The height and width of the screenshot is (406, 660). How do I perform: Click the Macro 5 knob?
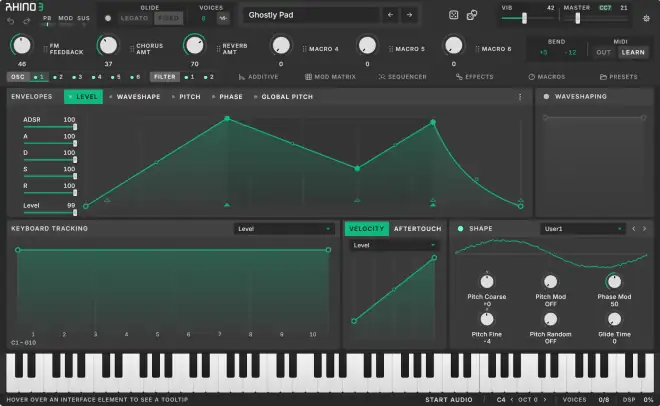point(367,45)
